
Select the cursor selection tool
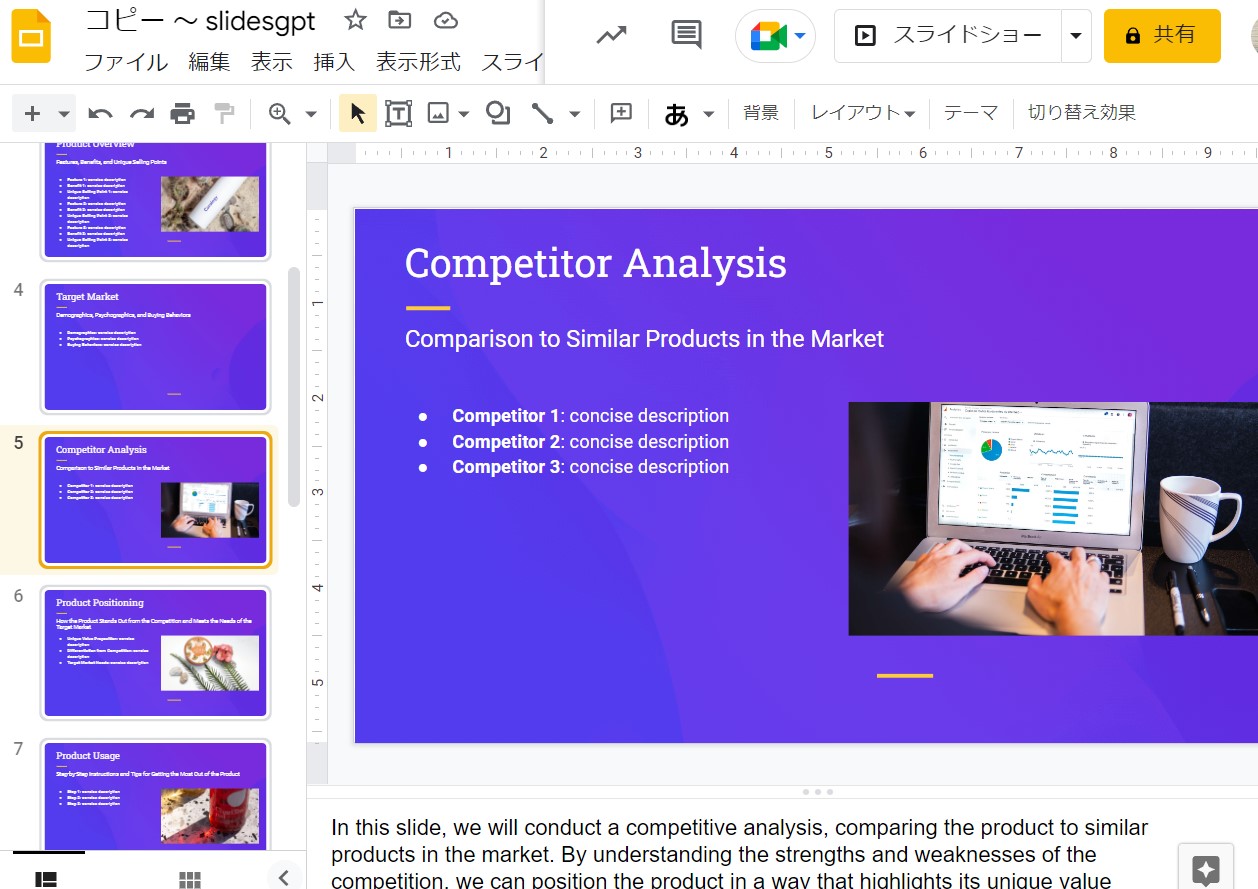[x=357, y=113]
